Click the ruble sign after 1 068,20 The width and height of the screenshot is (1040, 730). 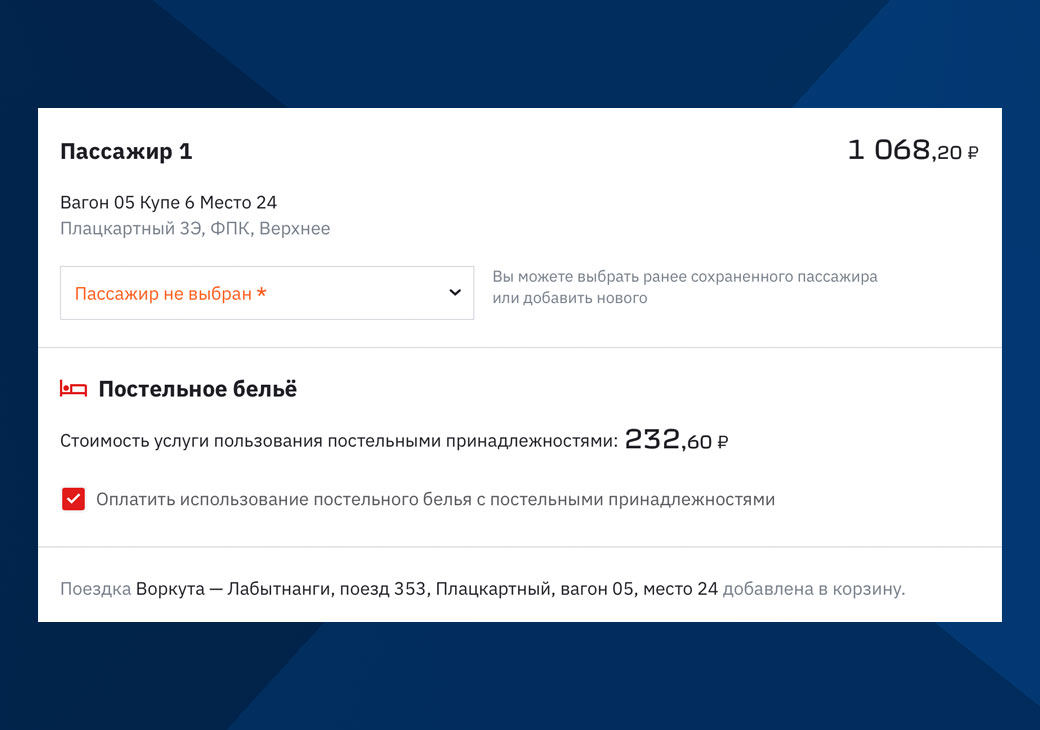[x=972, y=153]
